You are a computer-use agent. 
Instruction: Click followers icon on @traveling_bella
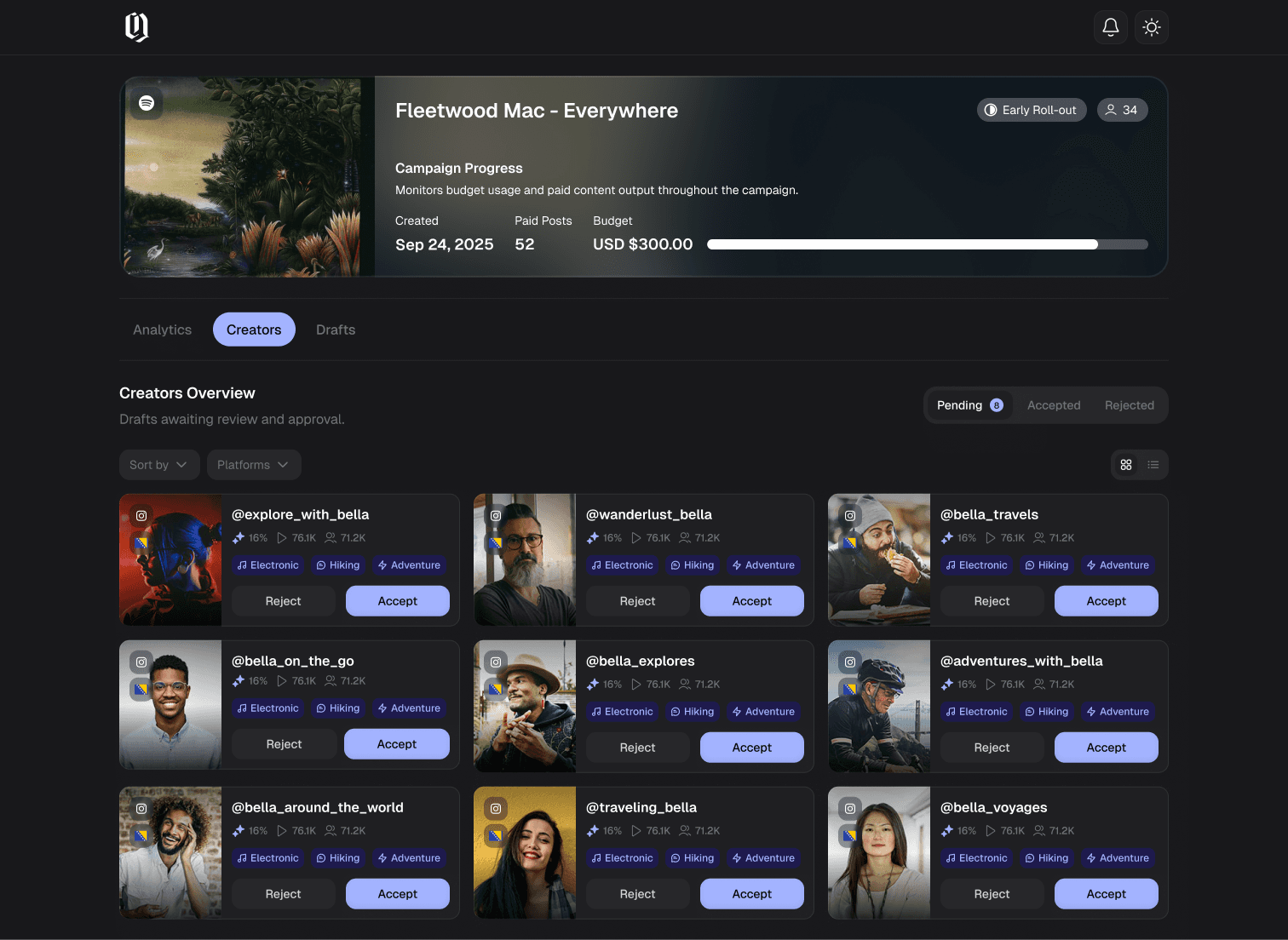(x=685, y=831)
